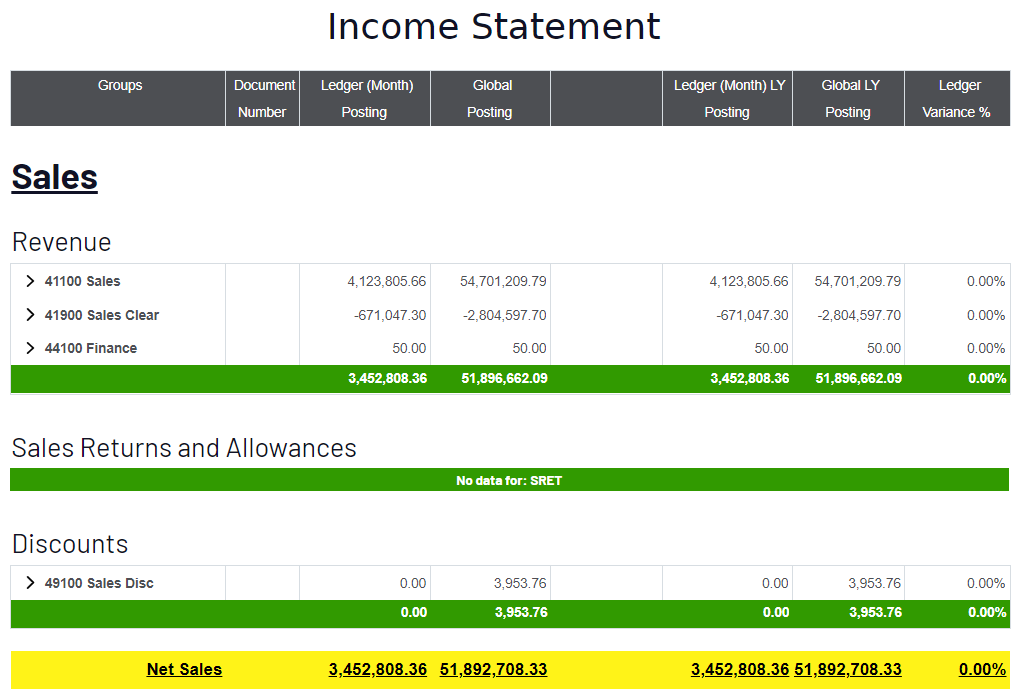The width and height of the screenshot is (1019, 699).
Task: Click the Global LY Posting column header
Action: click(x=849, y=98)
